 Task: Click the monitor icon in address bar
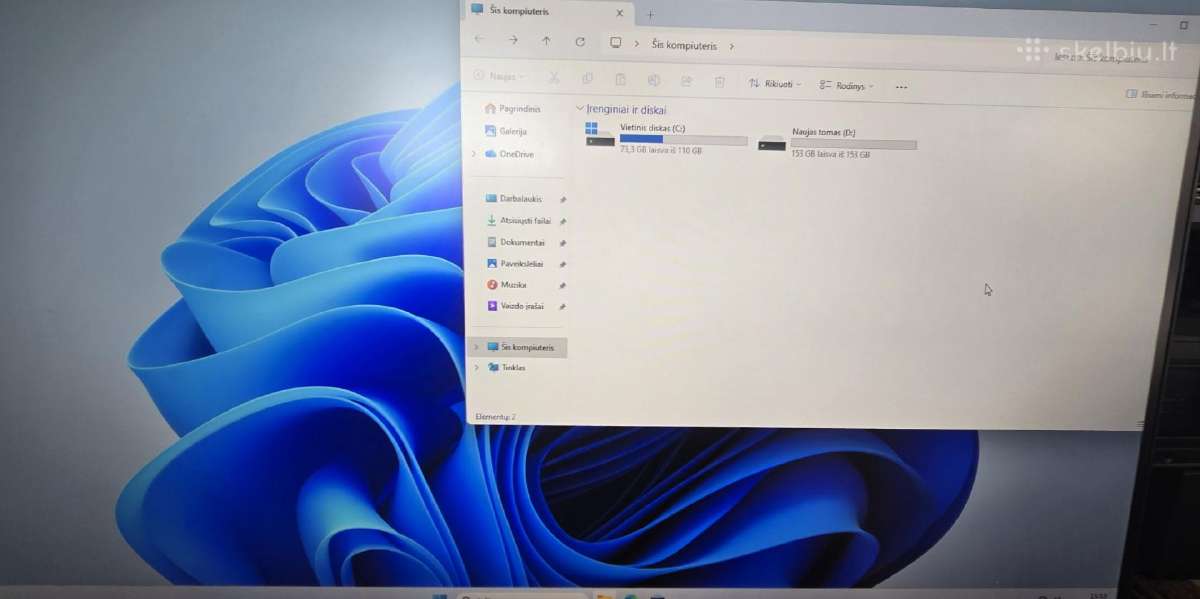(616, 43)
